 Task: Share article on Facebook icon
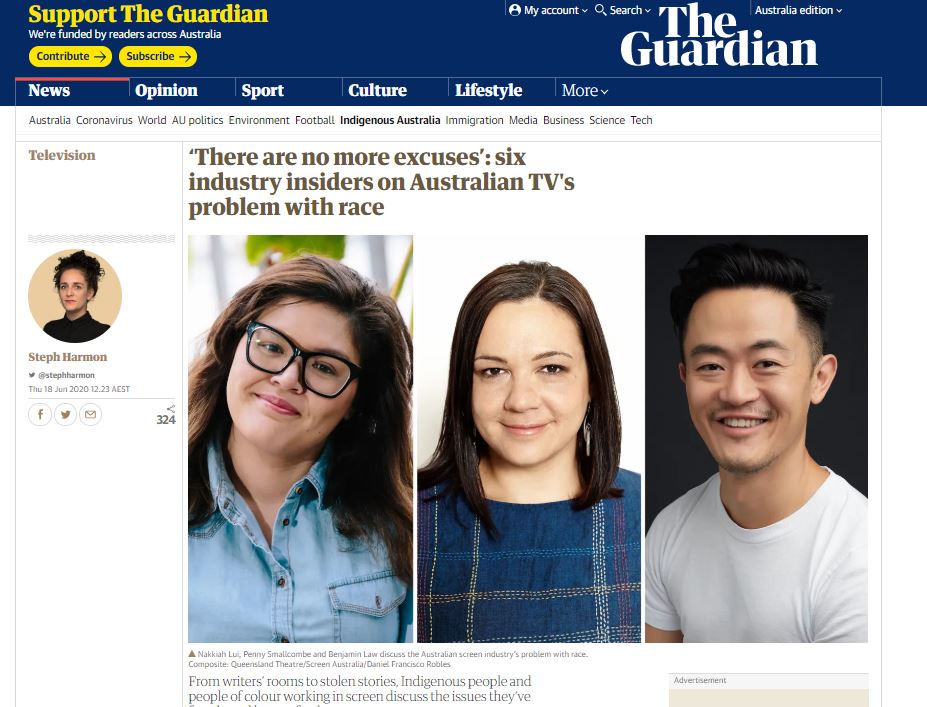(40, 414)
